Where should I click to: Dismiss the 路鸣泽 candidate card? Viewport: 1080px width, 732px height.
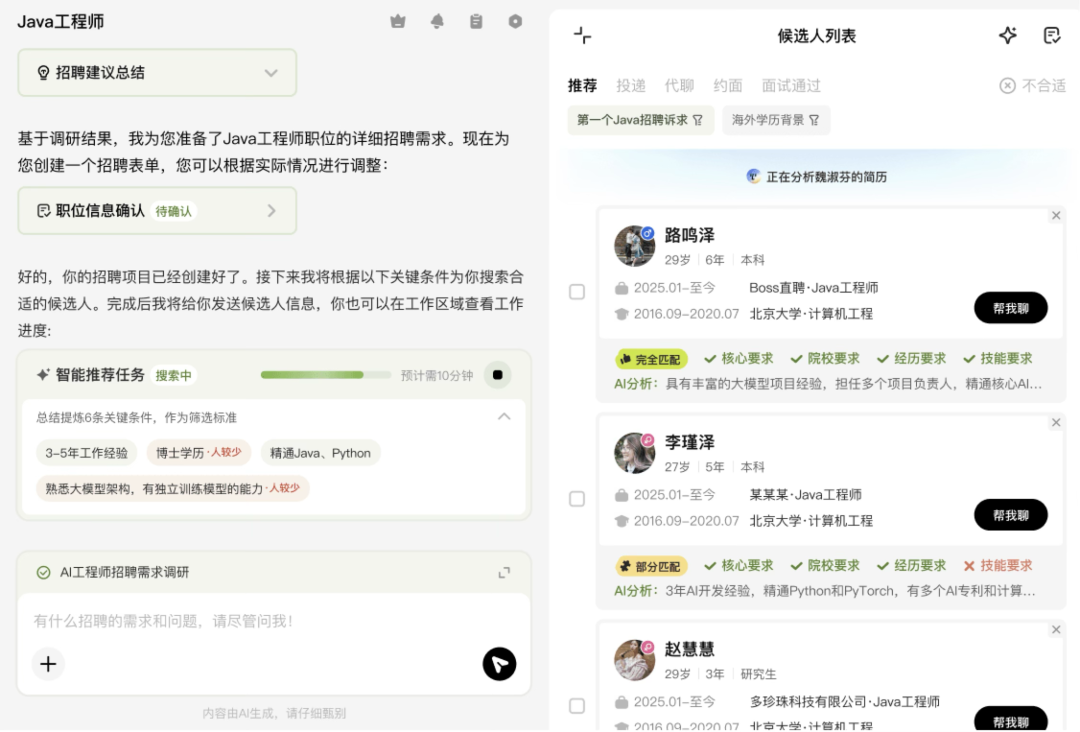(x=1056, y=216)
